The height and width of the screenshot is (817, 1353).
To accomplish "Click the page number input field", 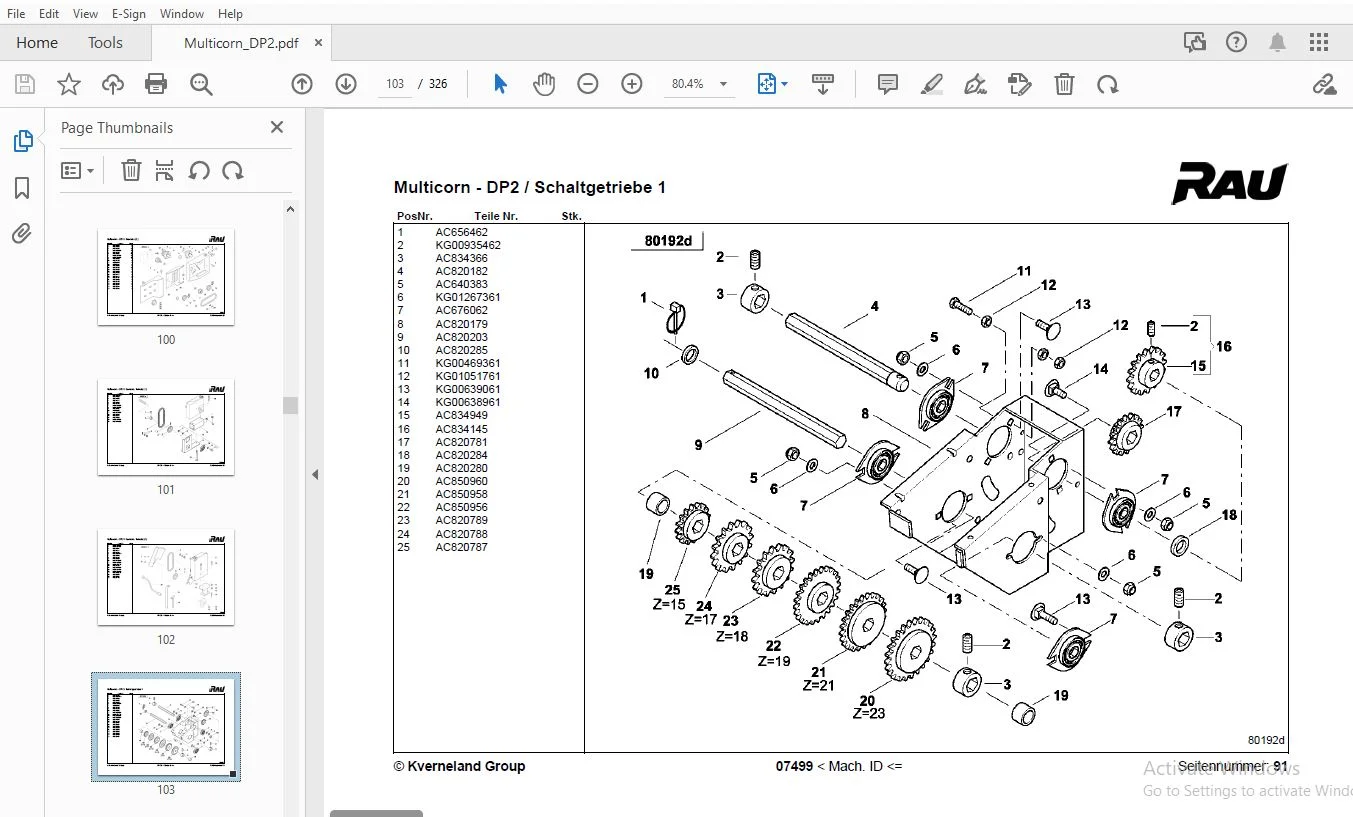I will pos(395,84).
